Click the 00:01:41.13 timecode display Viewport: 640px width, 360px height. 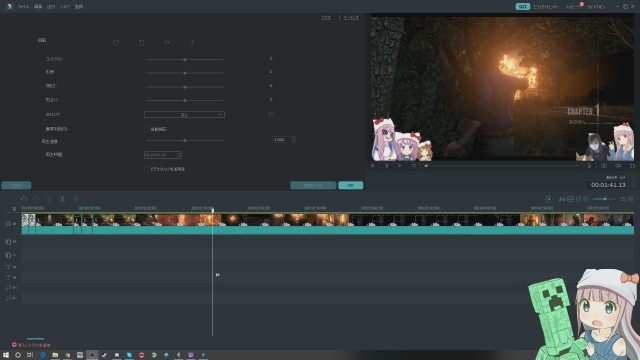point(608,185)
